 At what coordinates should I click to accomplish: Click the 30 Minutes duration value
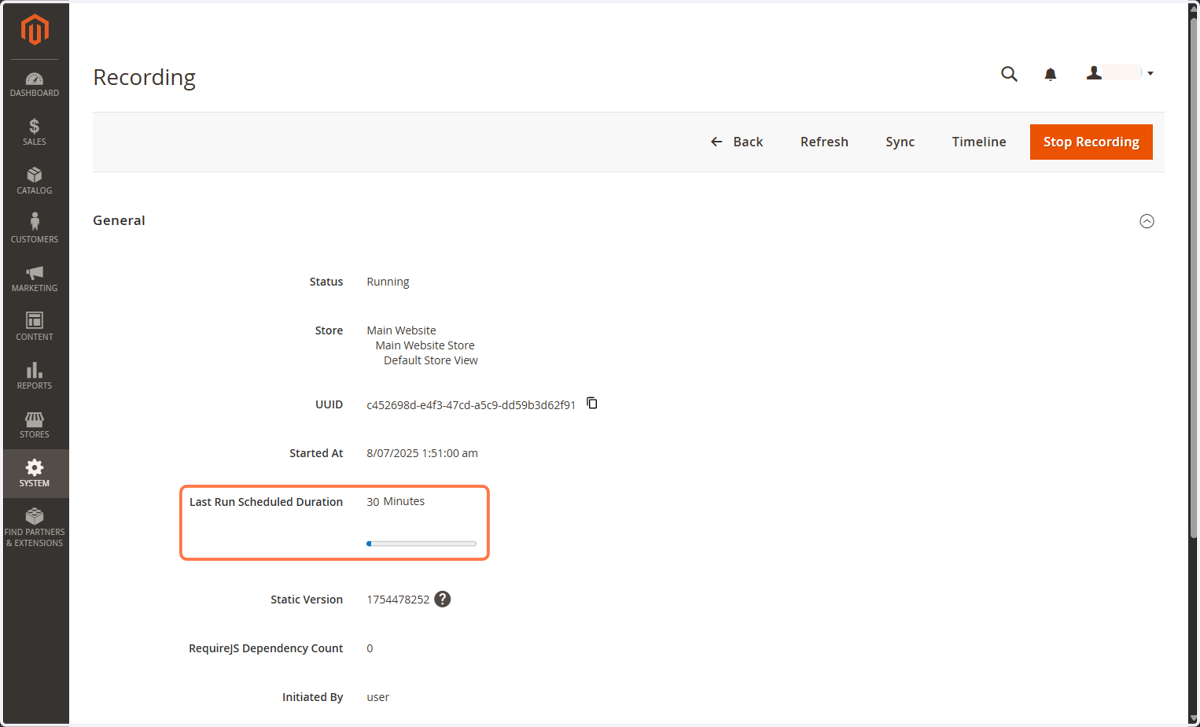pyautogui.click(x=396, y=501)
